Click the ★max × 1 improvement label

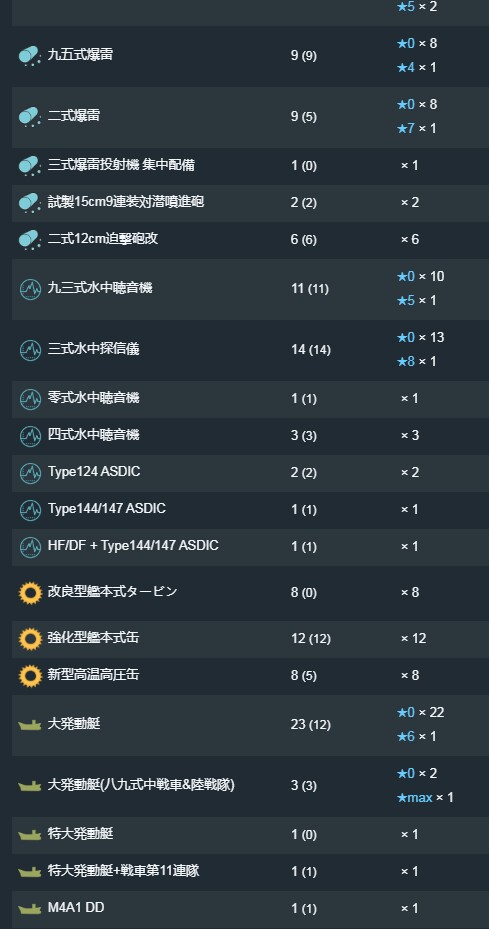pos(424,798)
